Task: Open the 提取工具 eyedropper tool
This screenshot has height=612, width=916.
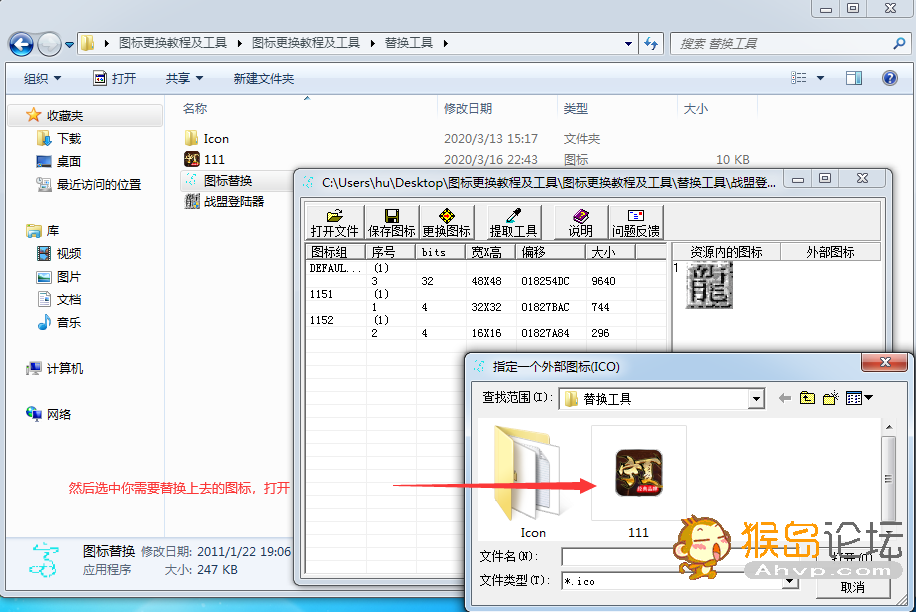Action: [x=513, y=222]
